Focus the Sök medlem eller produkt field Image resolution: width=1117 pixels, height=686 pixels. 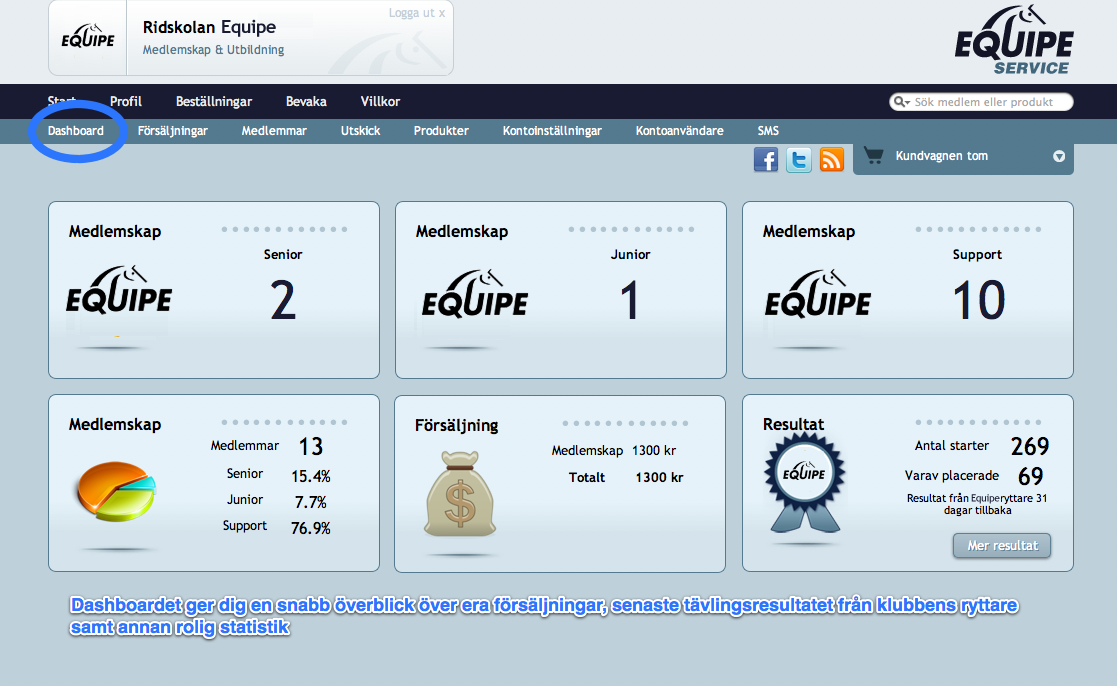pyautogui.click(x=982, y=102)
